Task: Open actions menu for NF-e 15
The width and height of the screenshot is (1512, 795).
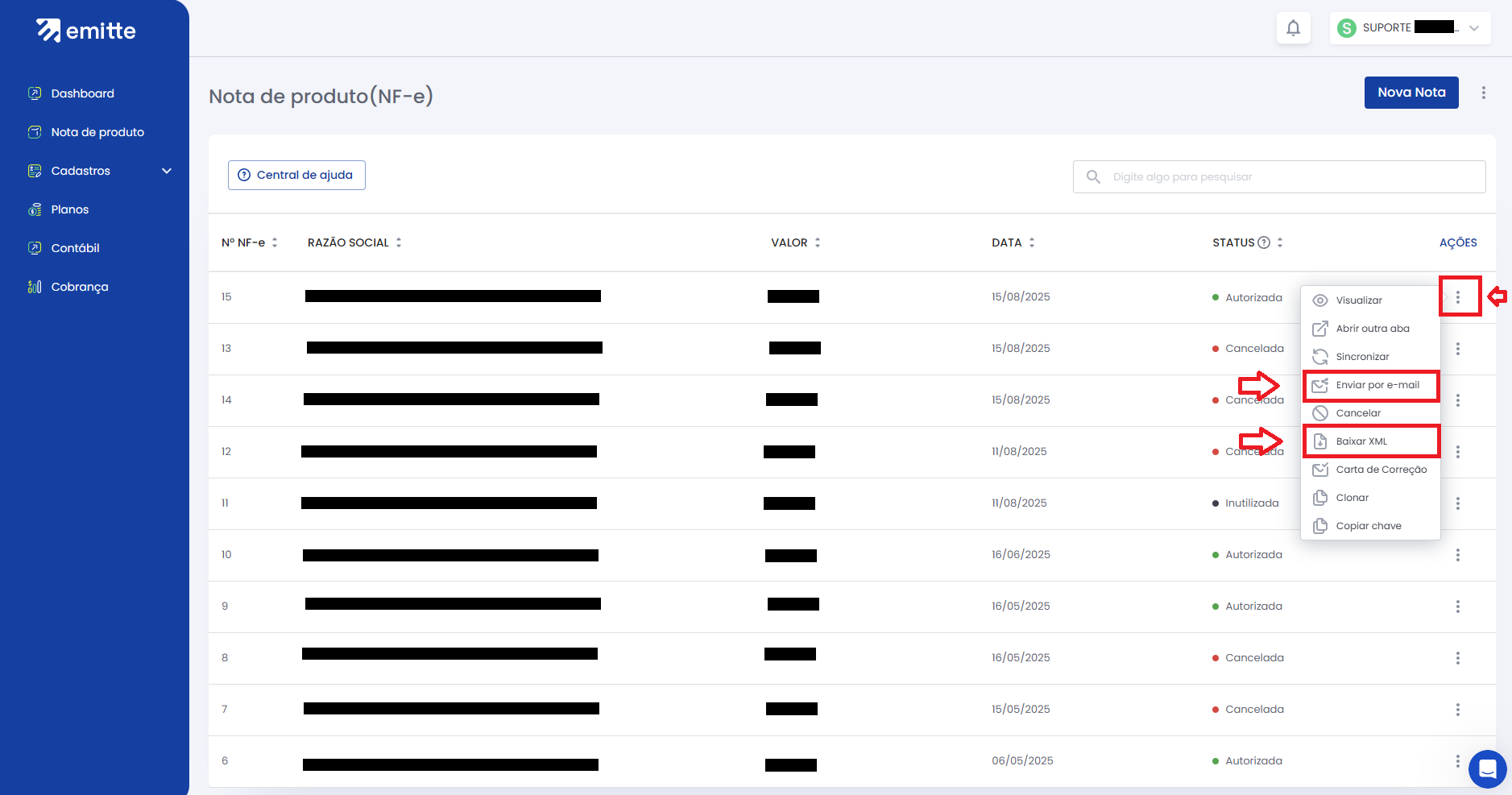Action: 1457,297
